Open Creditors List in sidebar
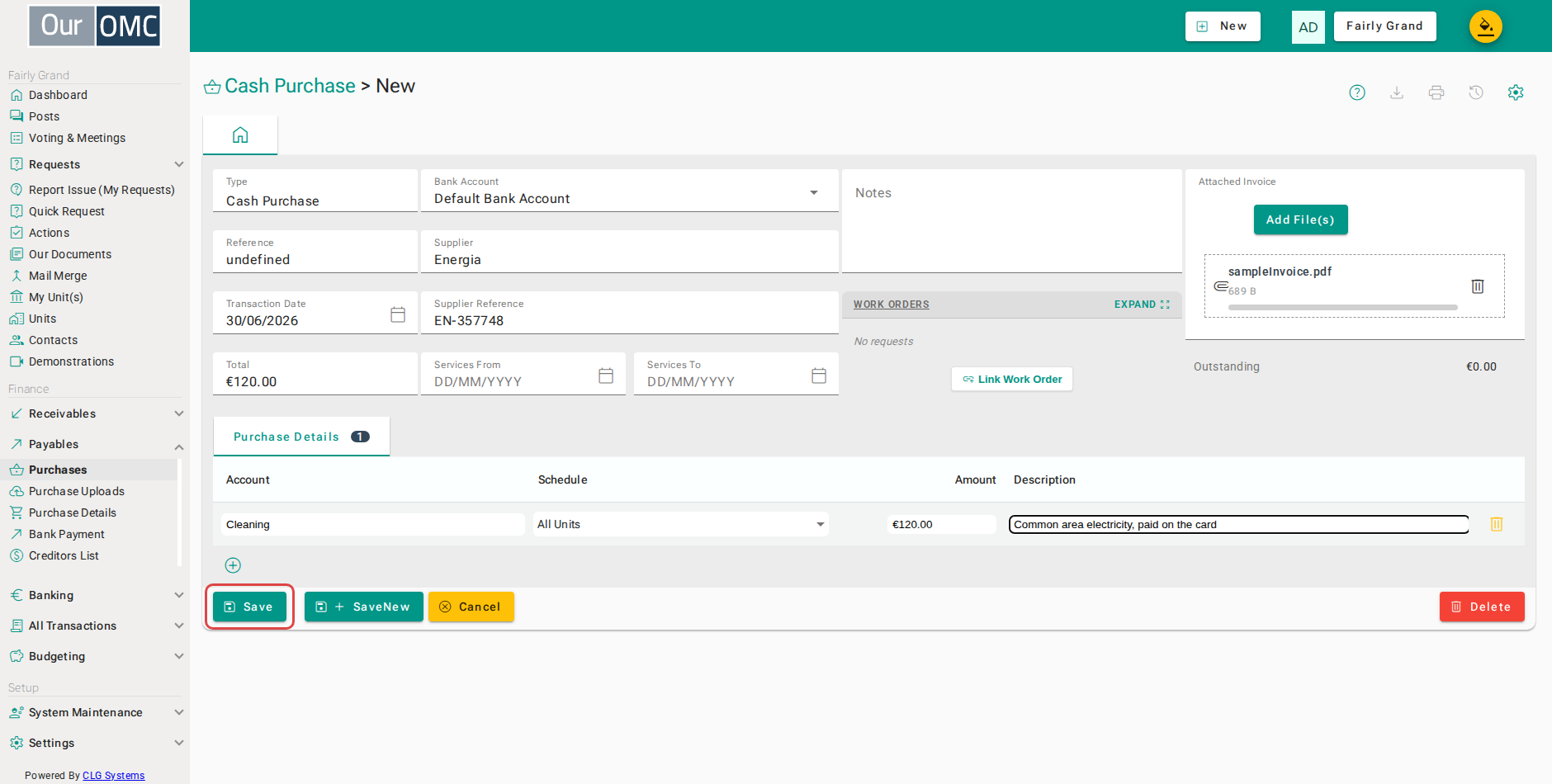 tap(64, 555)
